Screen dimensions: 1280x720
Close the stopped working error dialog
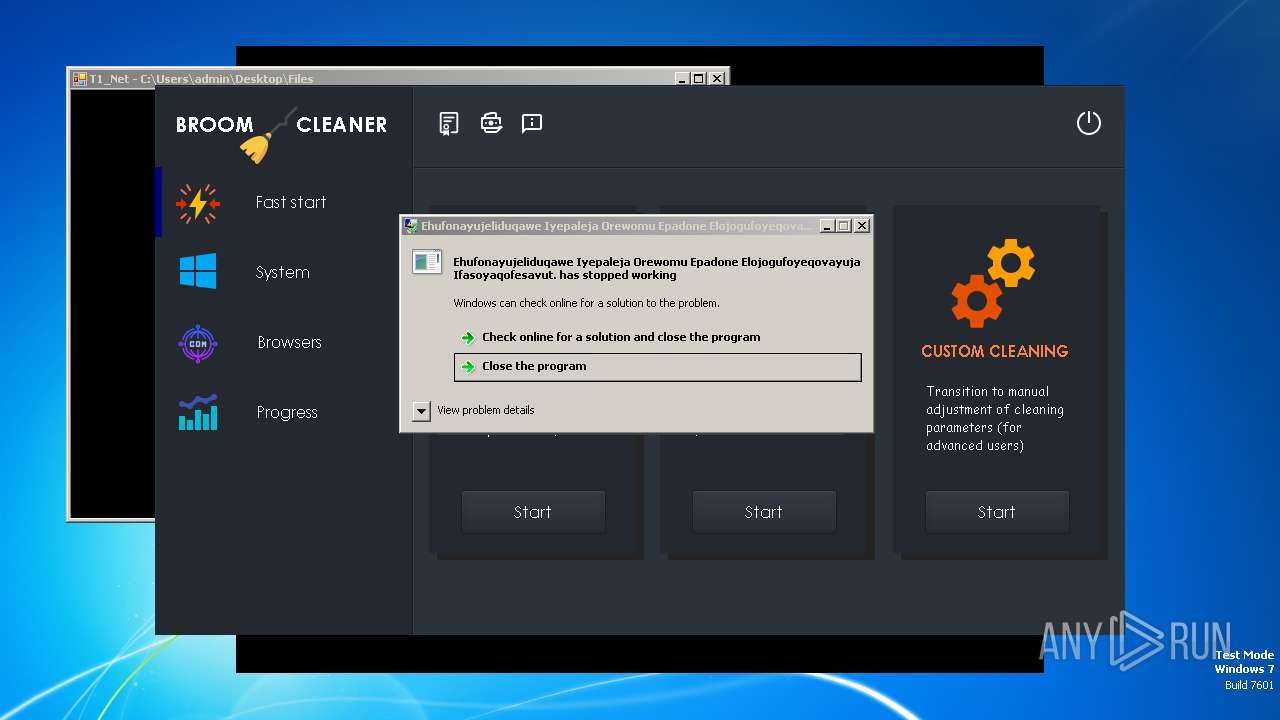(862, 226)
